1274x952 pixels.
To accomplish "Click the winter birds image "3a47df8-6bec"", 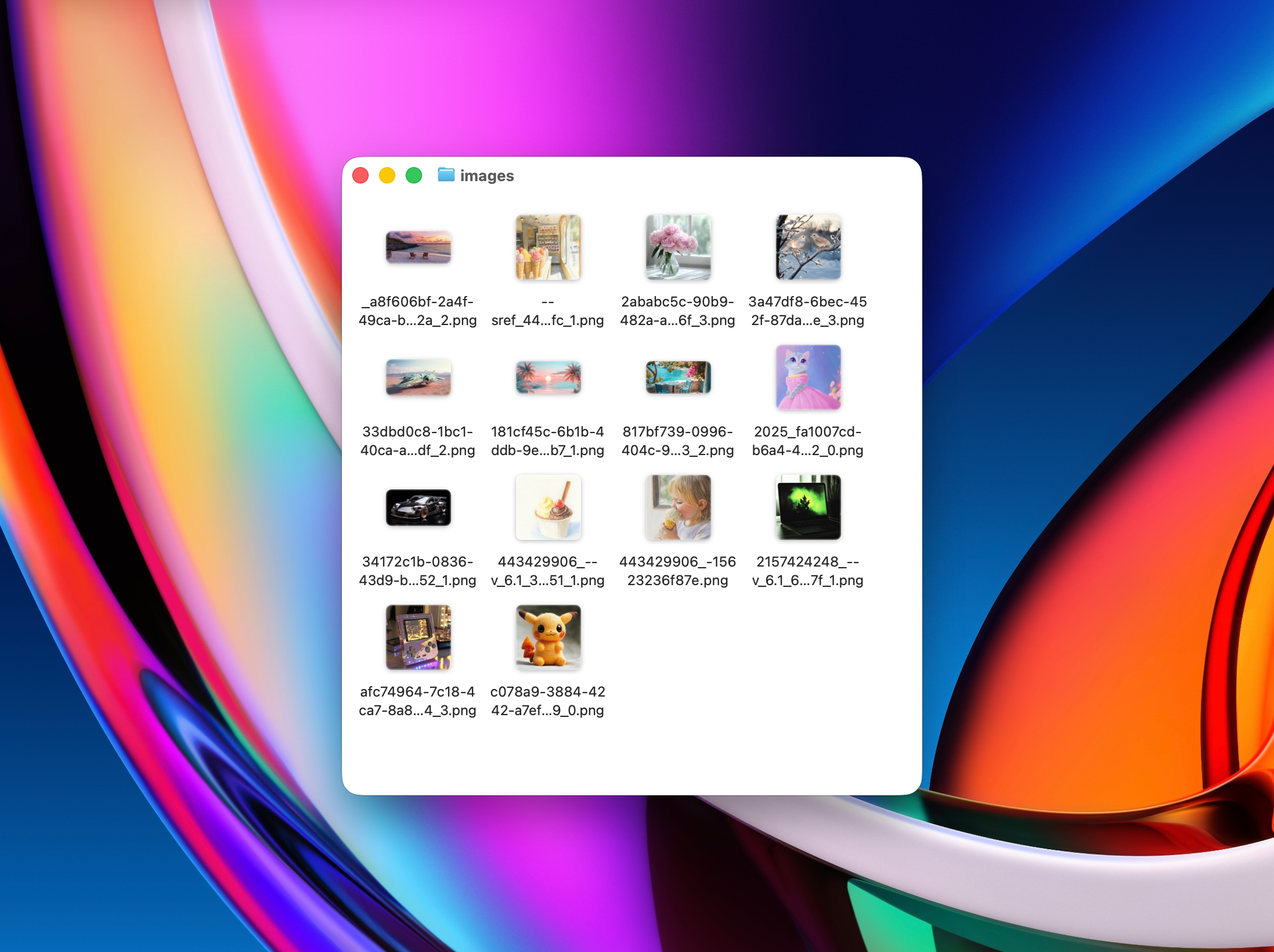I will (x=807, y=247).
